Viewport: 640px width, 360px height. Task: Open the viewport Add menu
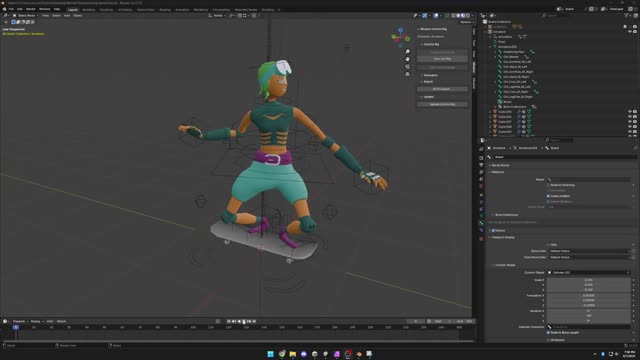tap(67, 16)
